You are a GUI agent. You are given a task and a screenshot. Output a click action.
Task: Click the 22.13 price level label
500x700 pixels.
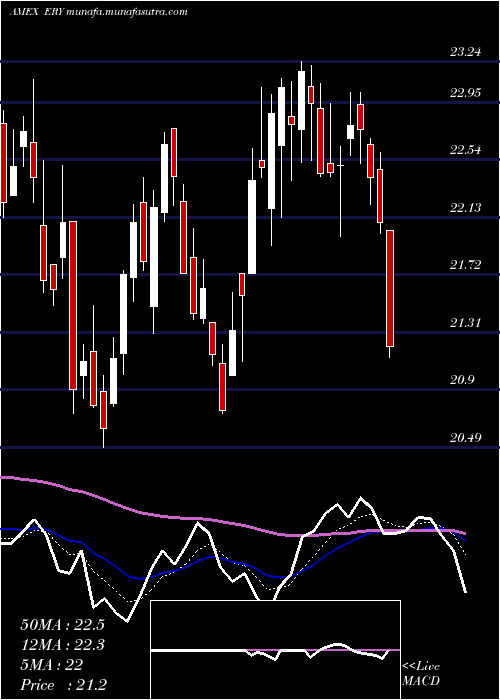click(465, 208)
